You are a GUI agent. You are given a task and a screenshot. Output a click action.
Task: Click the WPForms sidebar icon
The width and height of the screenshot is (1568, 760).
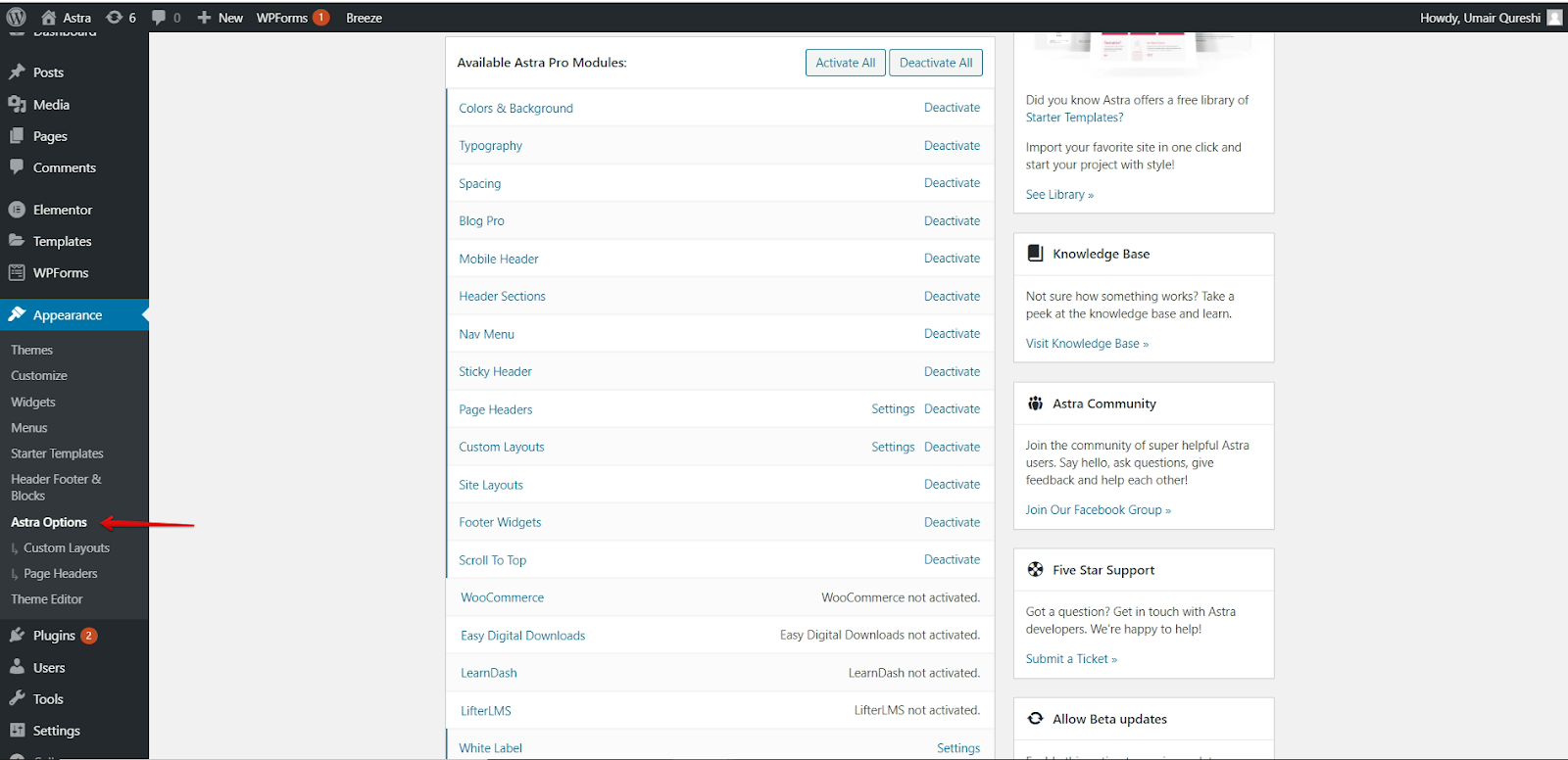(17, 272)
